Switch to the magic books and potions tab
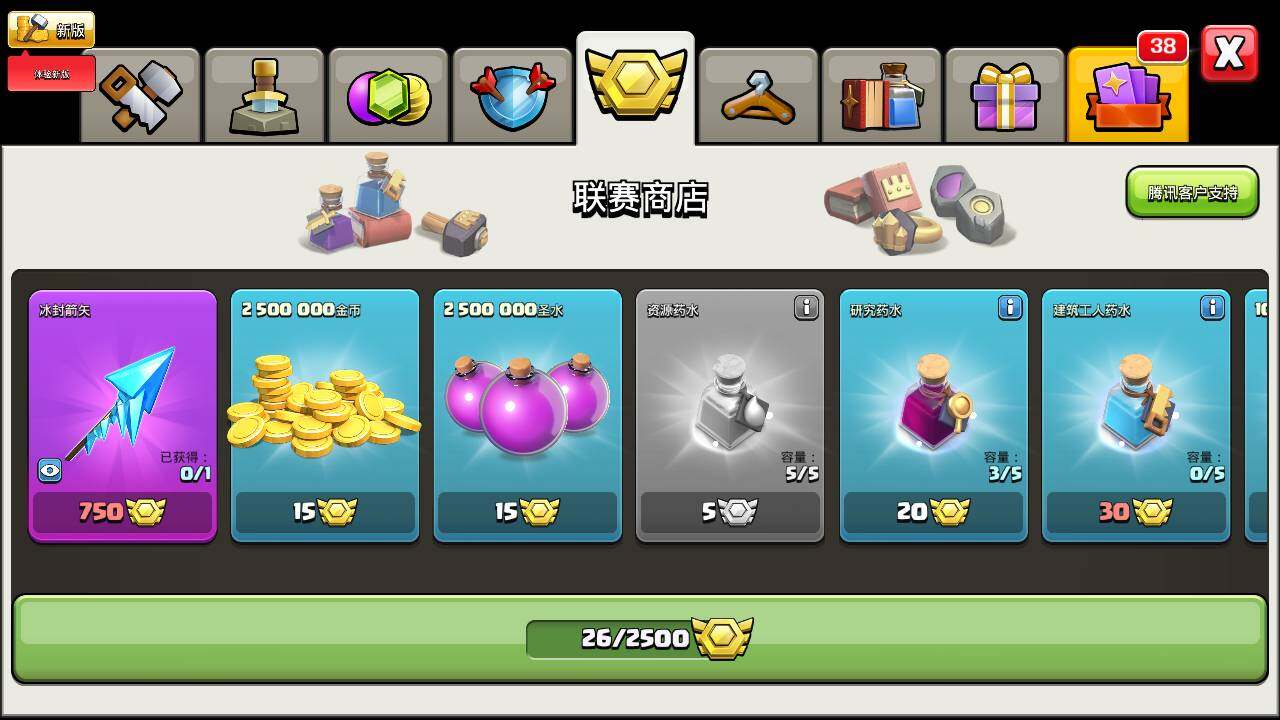 [882, 96]
